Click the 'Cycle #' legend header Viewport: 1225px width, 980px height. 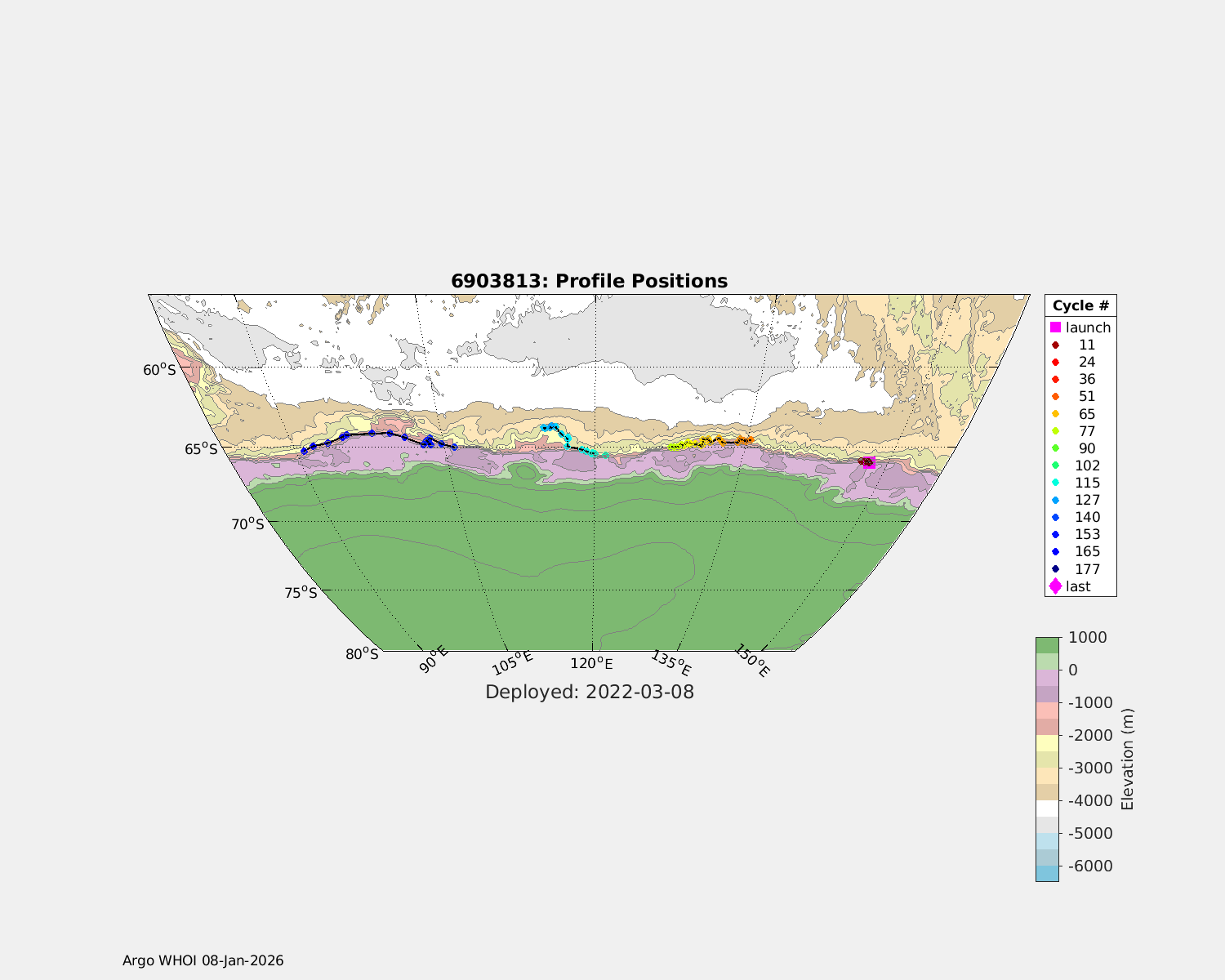1080,305
